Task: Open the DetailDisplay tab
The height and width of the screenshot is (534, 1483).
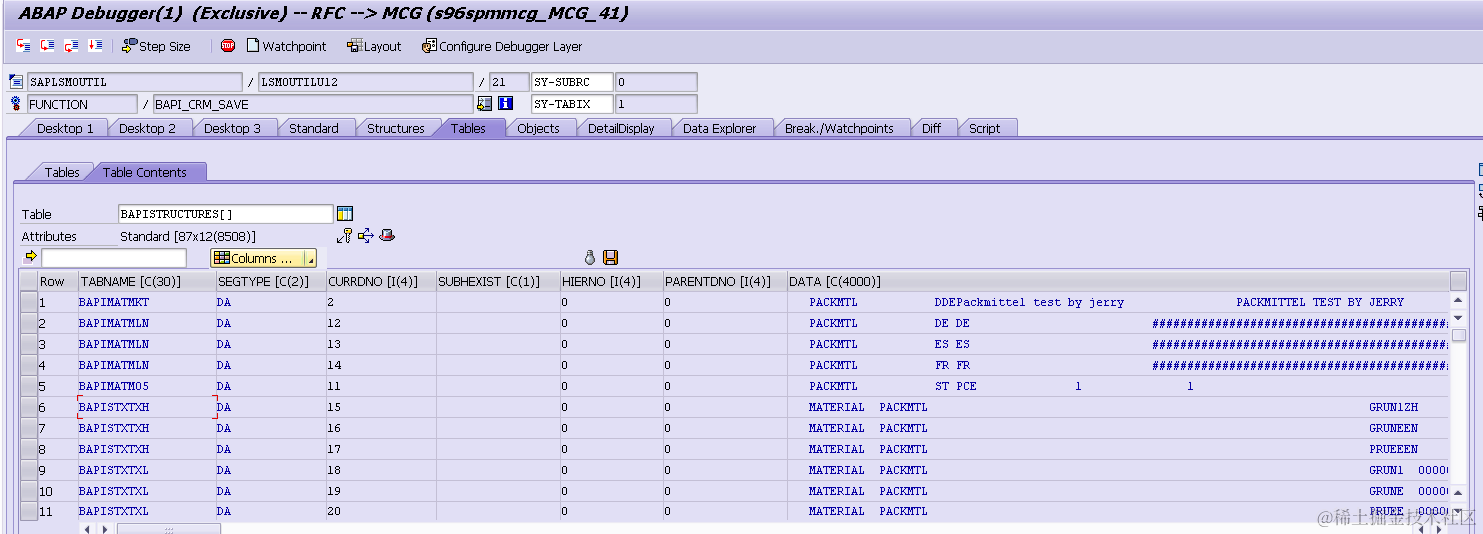Action: 621,128
